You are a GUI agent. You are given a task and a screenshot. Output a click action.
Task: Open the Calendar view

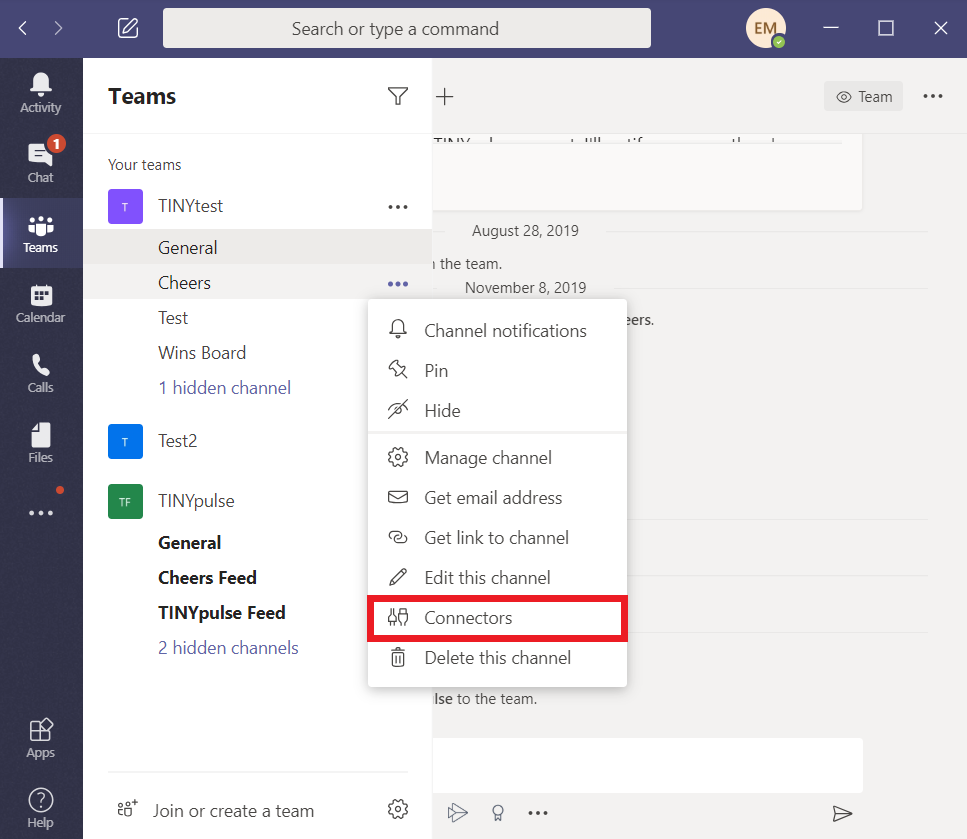pos(41,303)
